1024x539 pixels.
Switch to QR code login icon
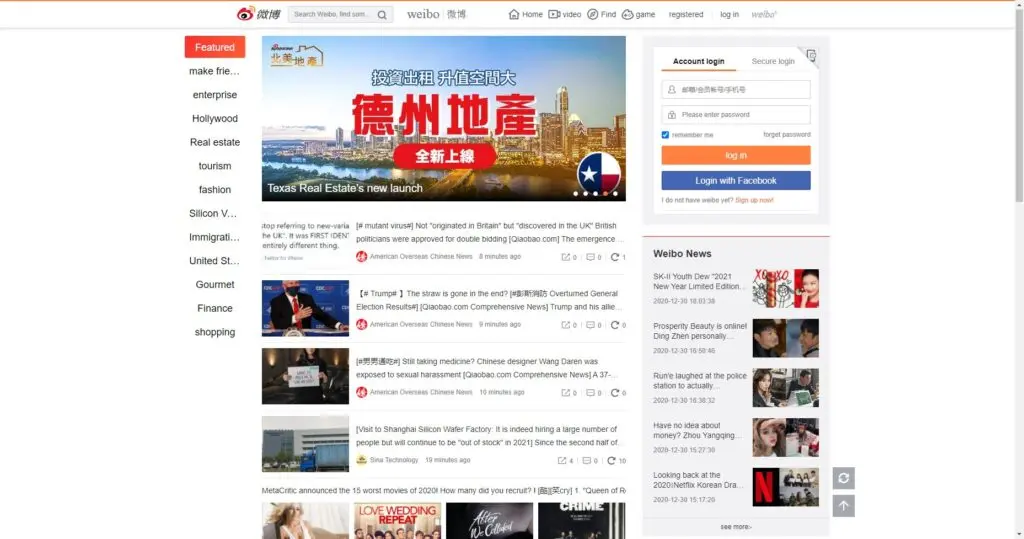(x=810, y=56)
